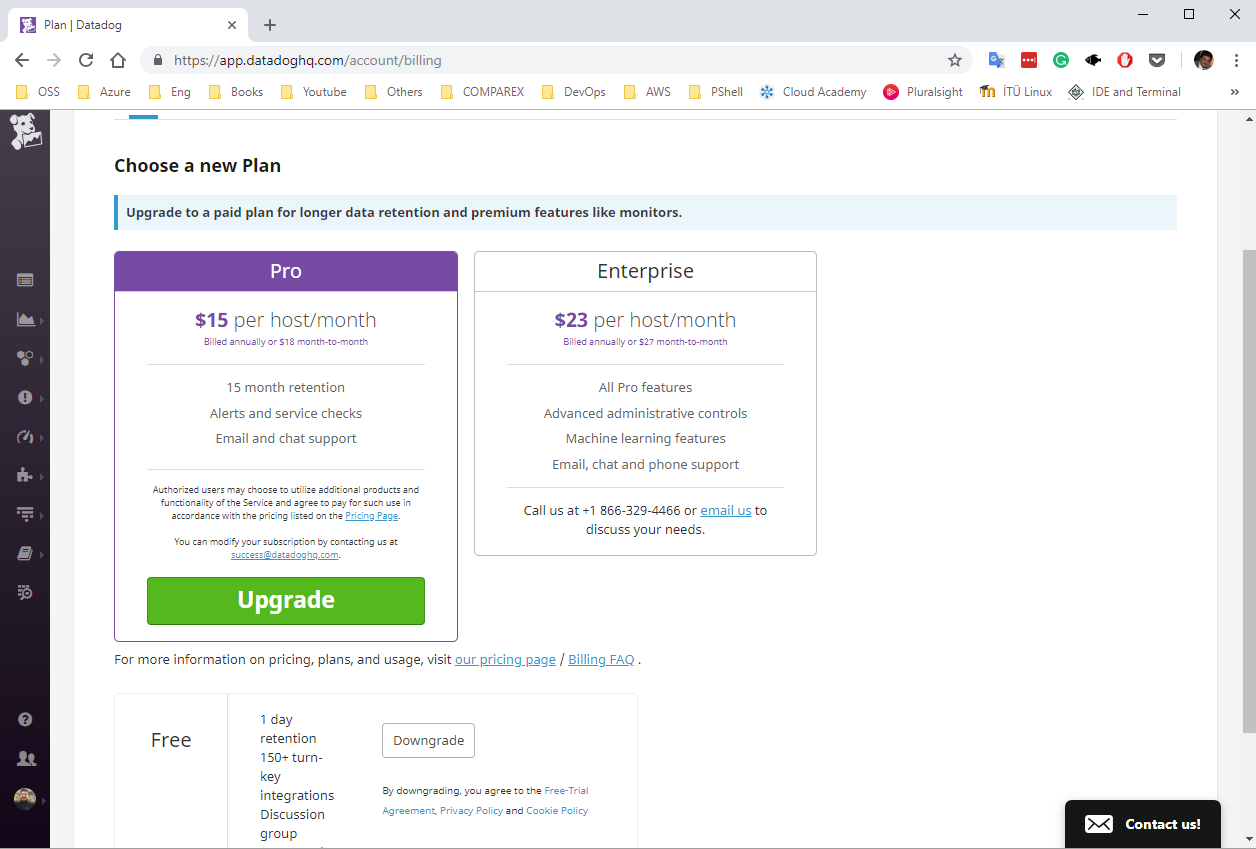Click the browser home icon
1256x849 pixels.
pyautogui.click(x=118, y=60)
